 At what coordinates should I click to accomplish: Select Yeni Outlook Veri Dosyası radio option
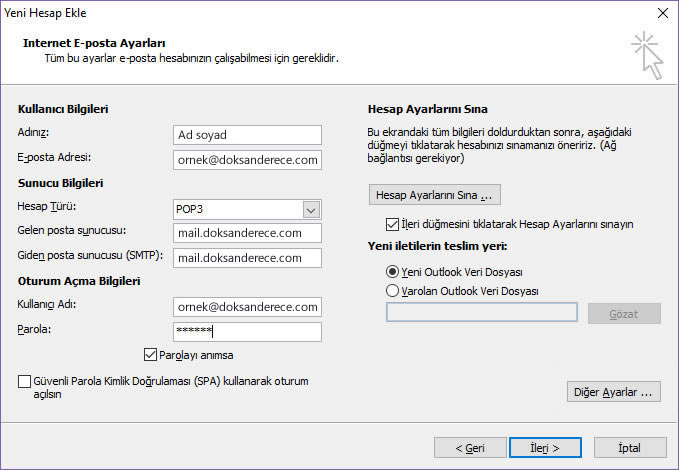pos(392,272)
